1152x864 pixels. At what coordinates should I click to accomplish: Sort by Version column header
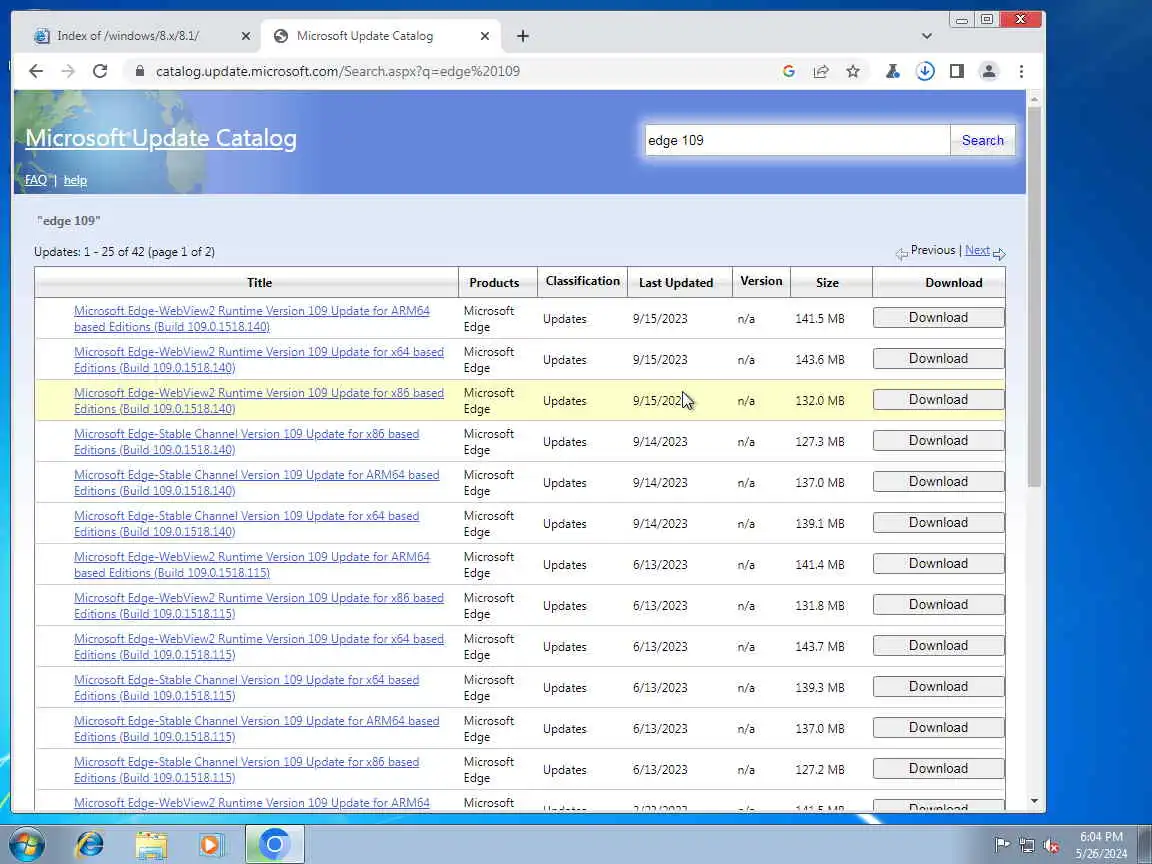[x=761, y=281]
